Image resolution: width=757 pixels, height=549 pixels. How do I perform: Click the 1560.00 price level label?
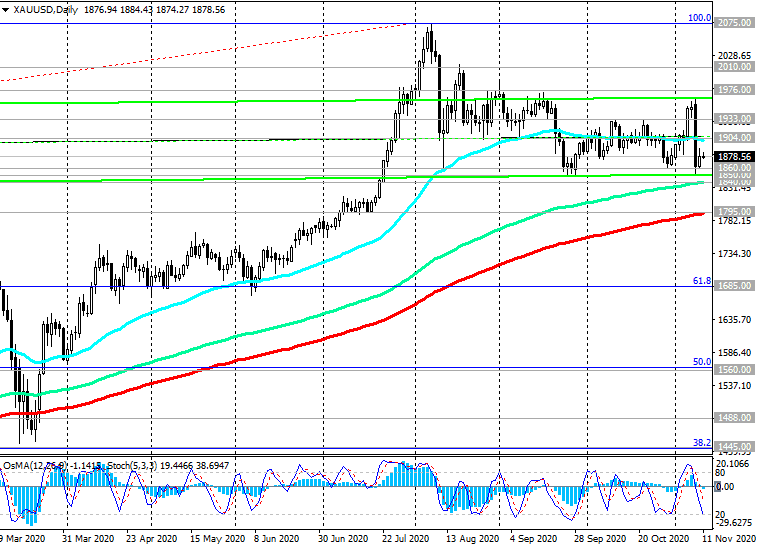coord(735,369)
